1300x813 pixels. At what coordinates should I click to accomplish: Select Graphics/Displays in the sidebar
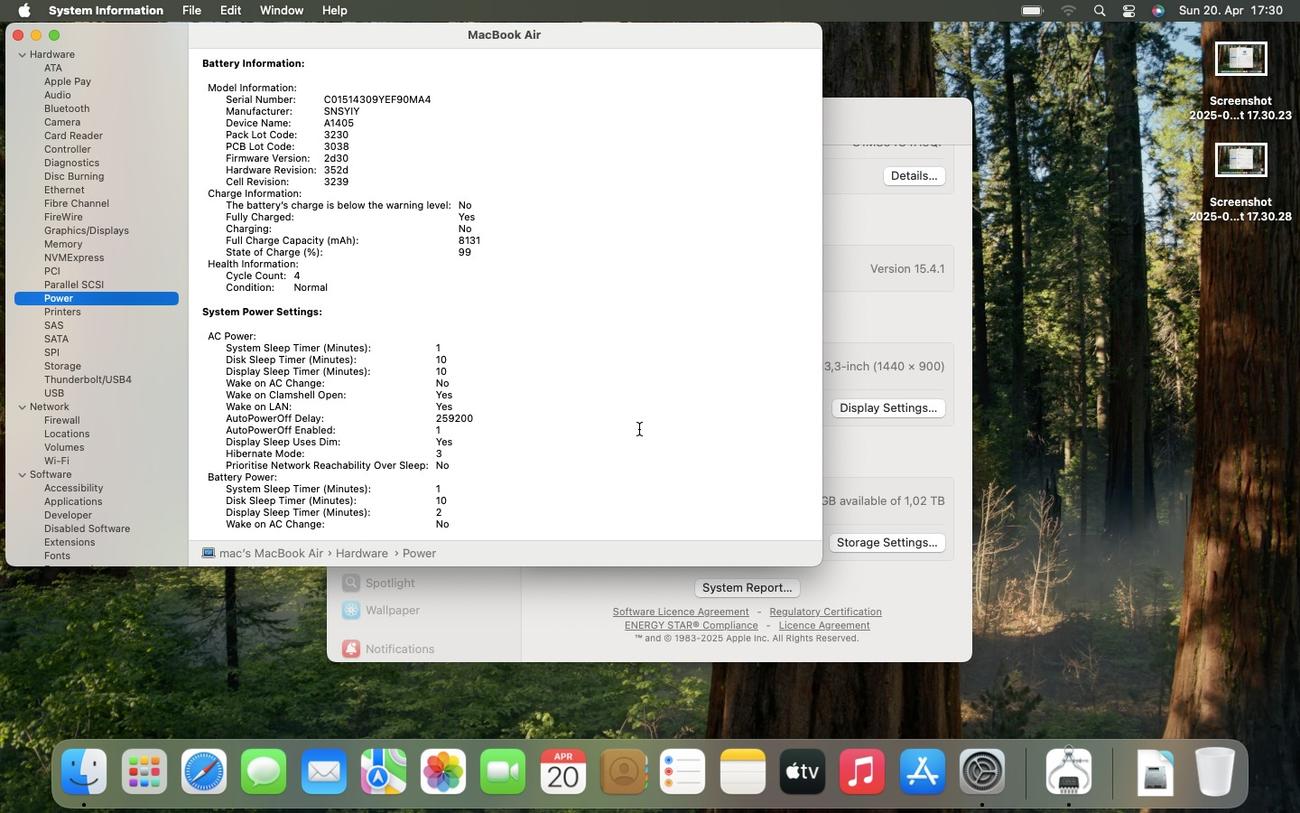86,231
